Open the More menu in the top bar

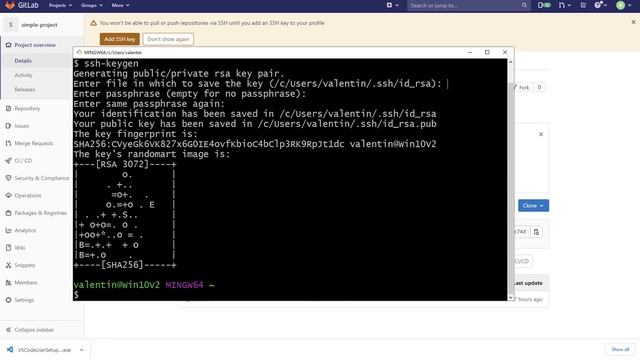point(120,5)
